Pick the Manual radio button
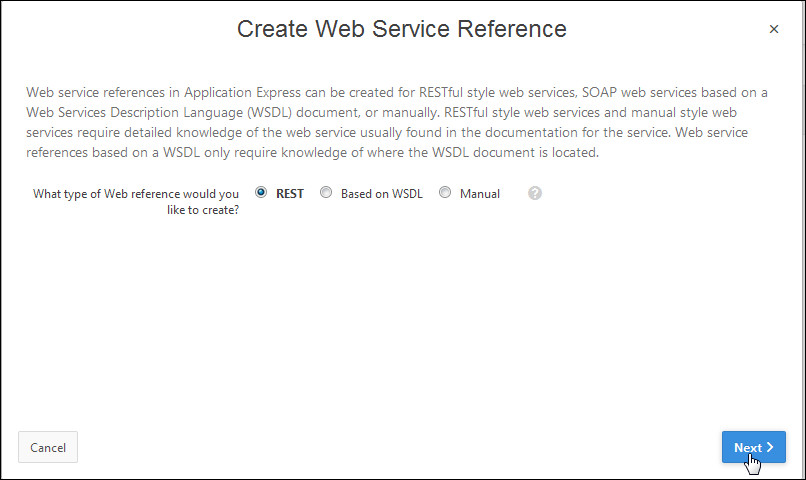 [x=445, y=193]
